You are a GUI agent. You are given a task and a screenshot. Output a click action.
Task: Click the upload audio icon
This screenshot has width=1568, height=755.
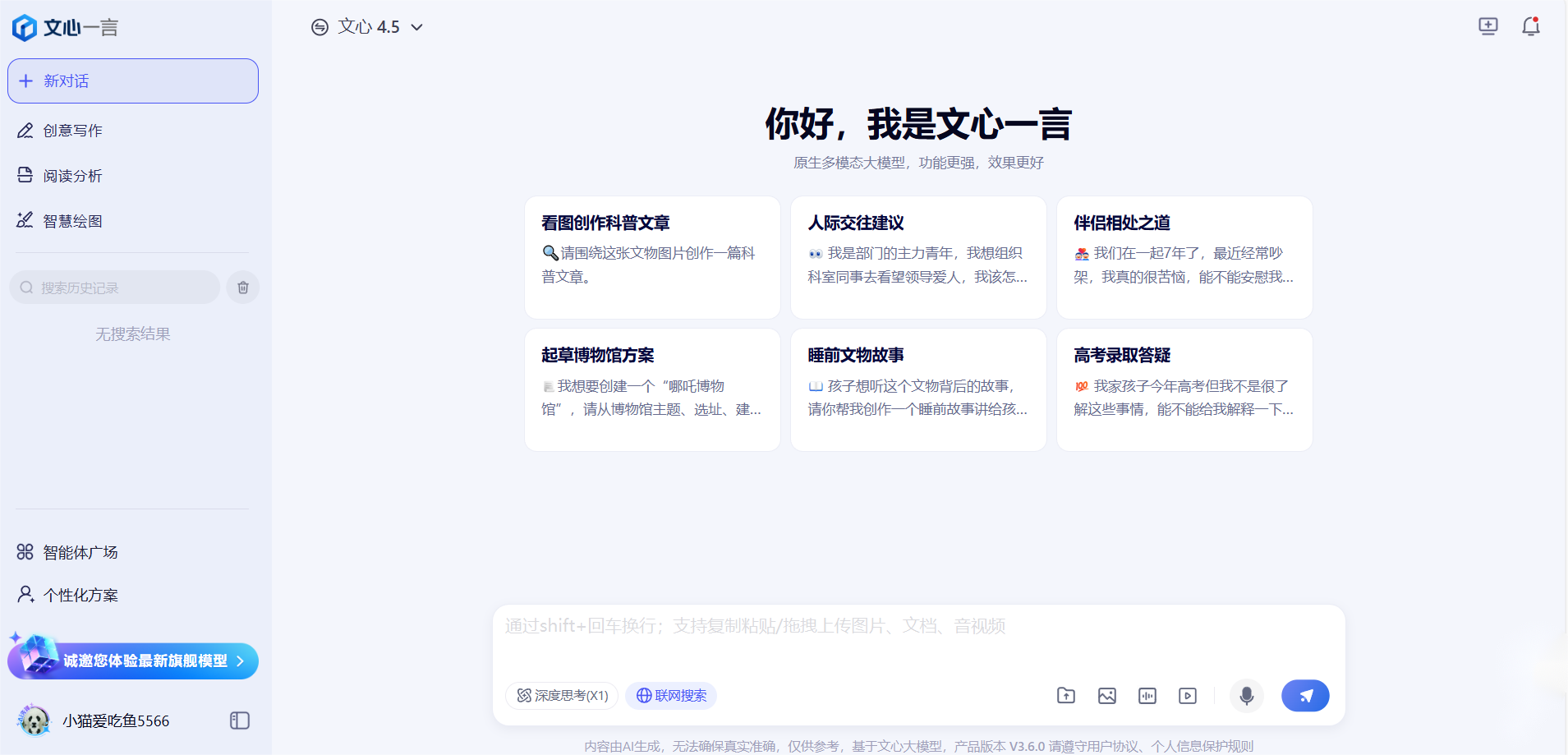1147,696
